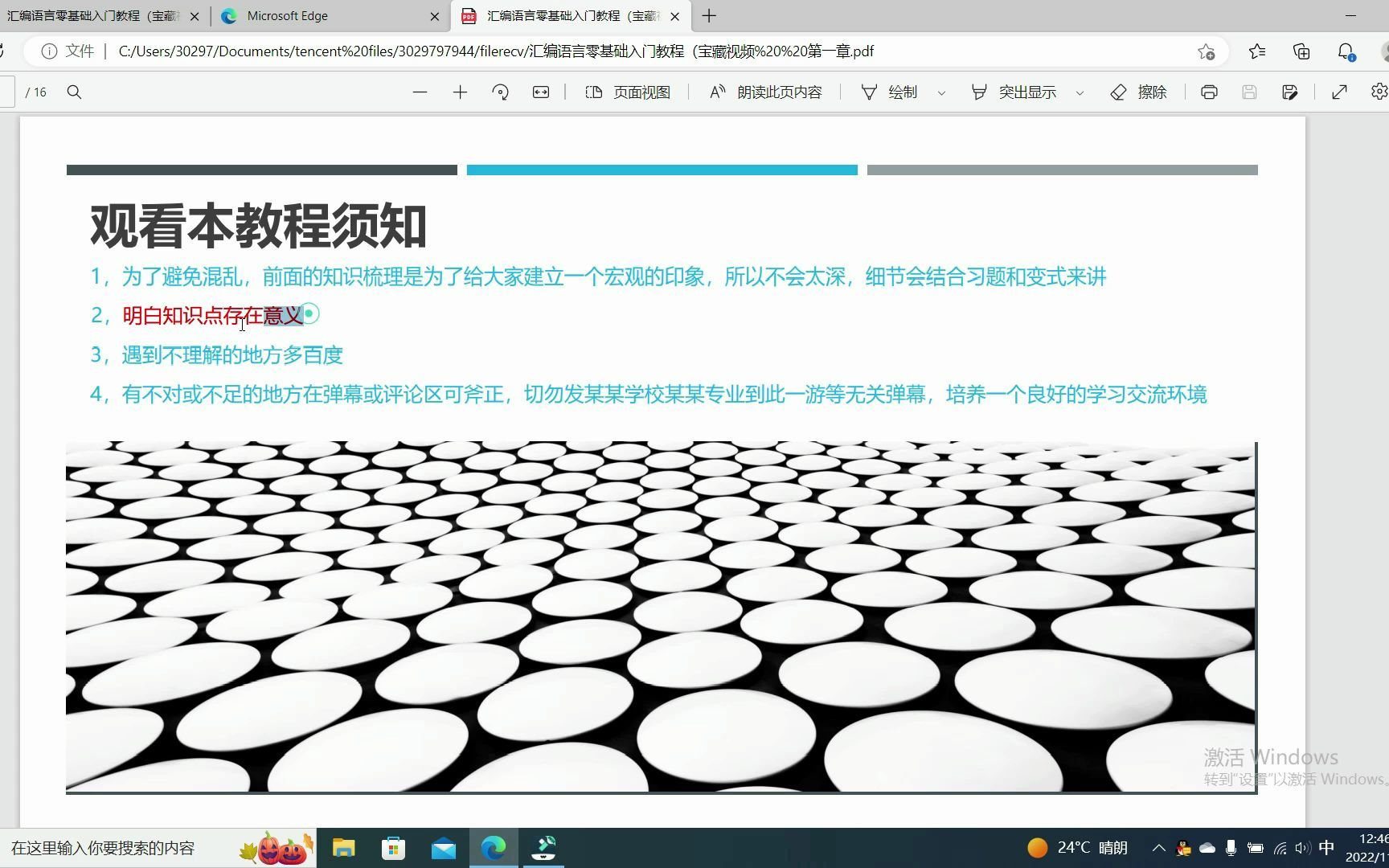1389x868 pixels.
Task: Open the network Wi-Fi tray icon
Action: tap(1280, 848)
